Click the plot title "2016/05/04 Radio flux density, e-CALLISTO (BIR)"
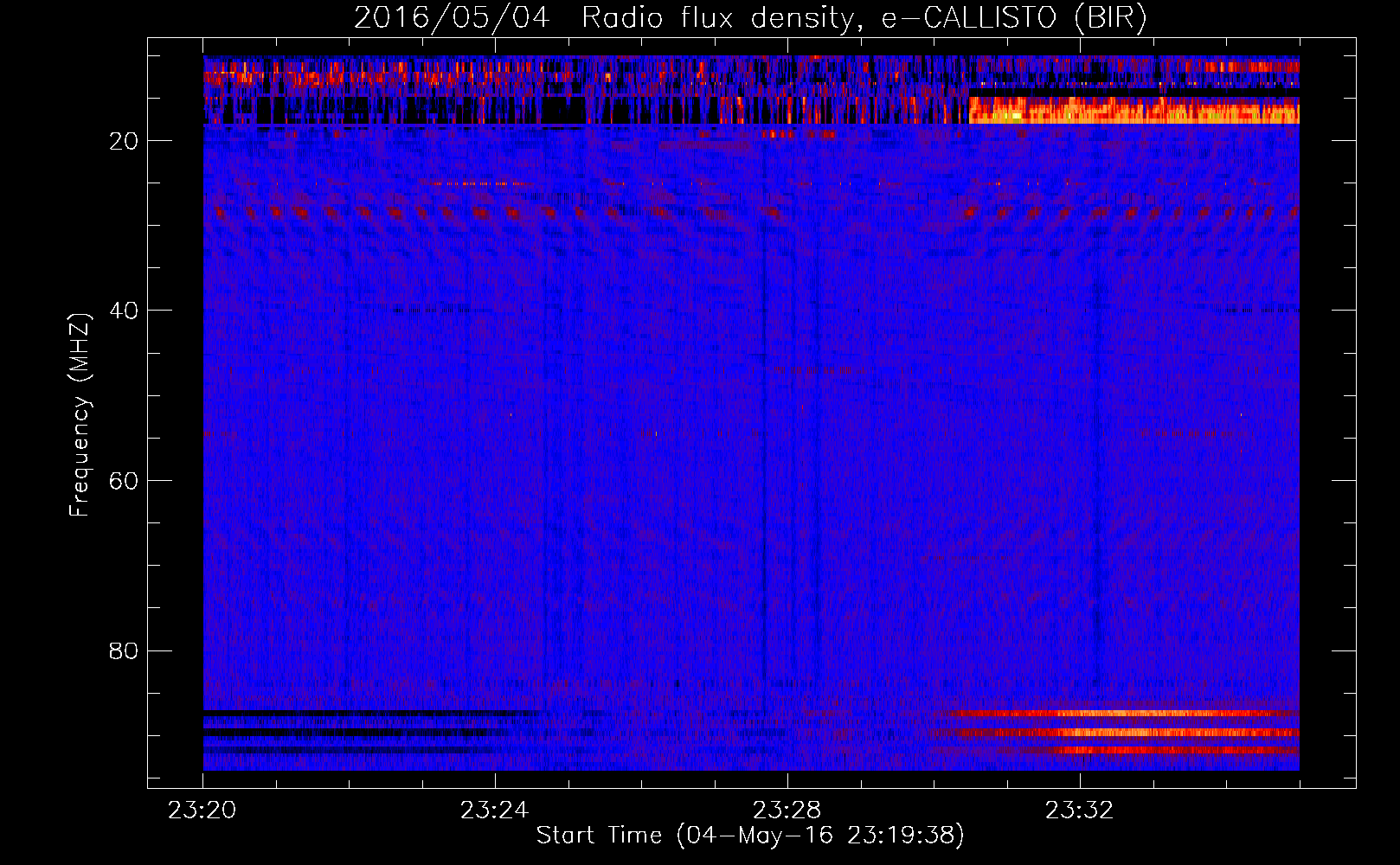The image size is (1400, 865). [750, 18]
